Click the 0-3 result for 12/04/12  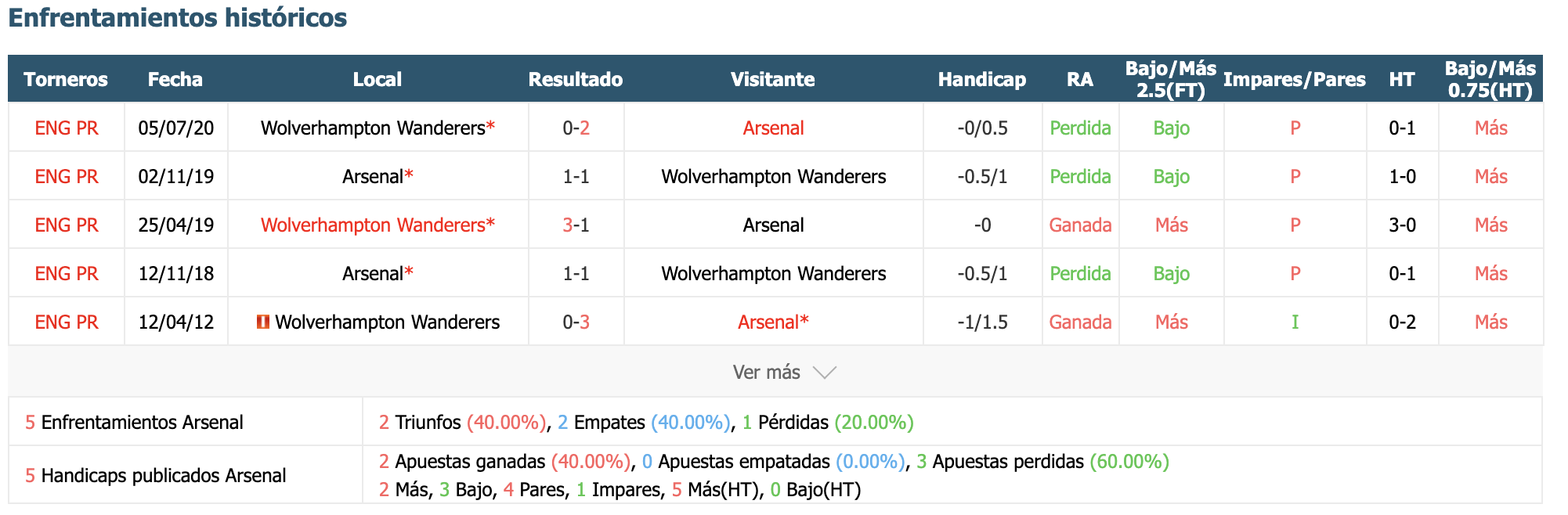576,322
